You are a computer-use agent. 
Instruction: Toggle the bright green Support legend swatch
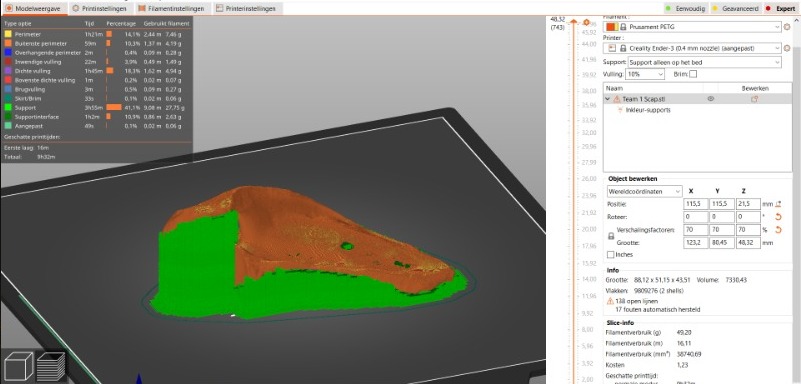[8, 108]
